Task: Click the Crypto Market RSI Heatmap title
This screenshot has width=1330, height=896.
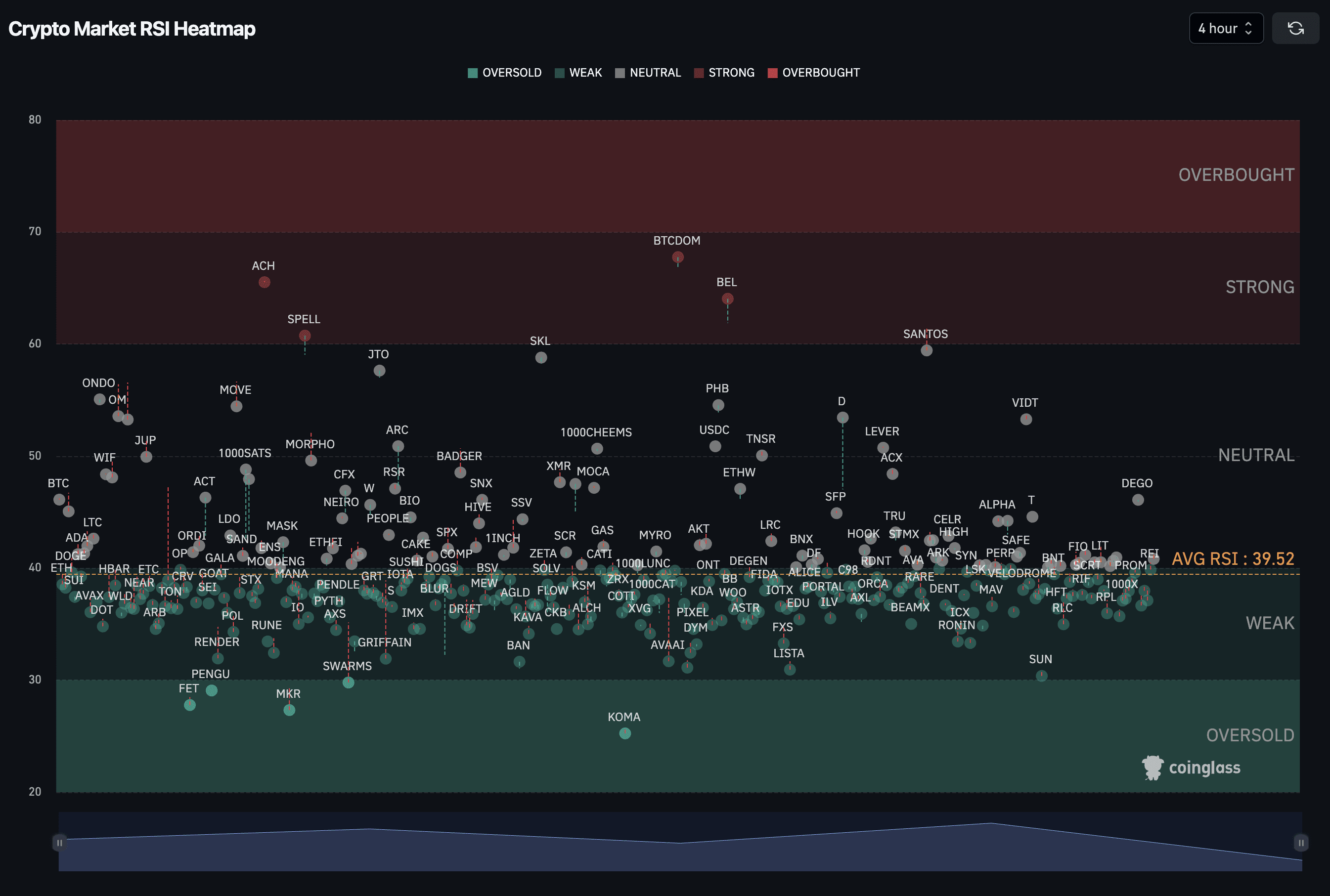Action: [132, 29]
